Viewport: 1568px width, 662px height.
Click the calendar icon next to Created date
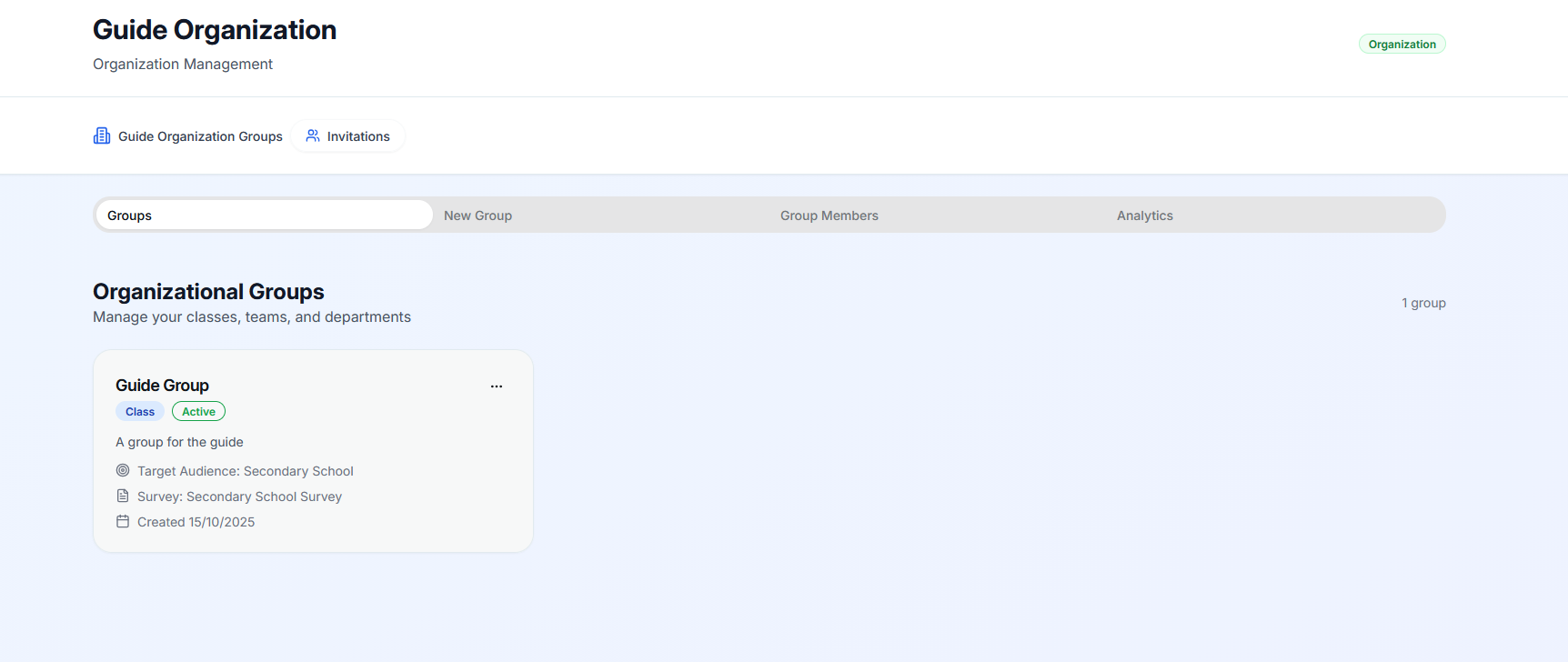pyautogui.click(x=123, y=522)
